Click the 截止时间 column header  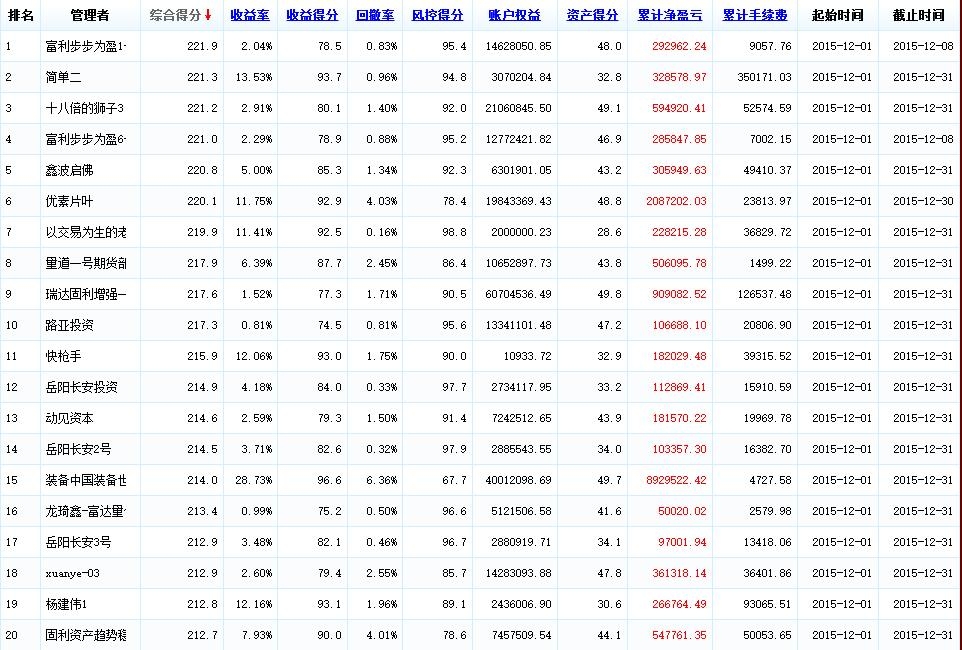[919, 15]
